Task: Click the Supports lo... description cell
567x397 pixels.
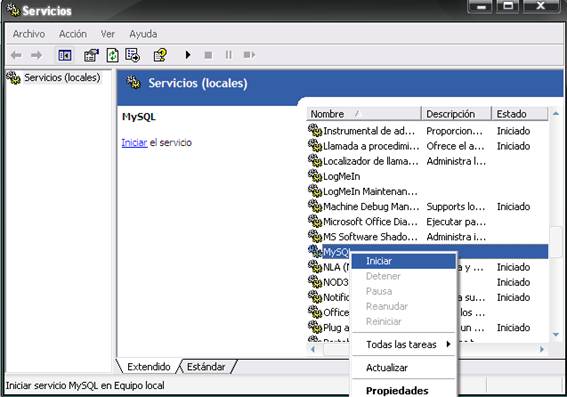Action: pos(455,206)
